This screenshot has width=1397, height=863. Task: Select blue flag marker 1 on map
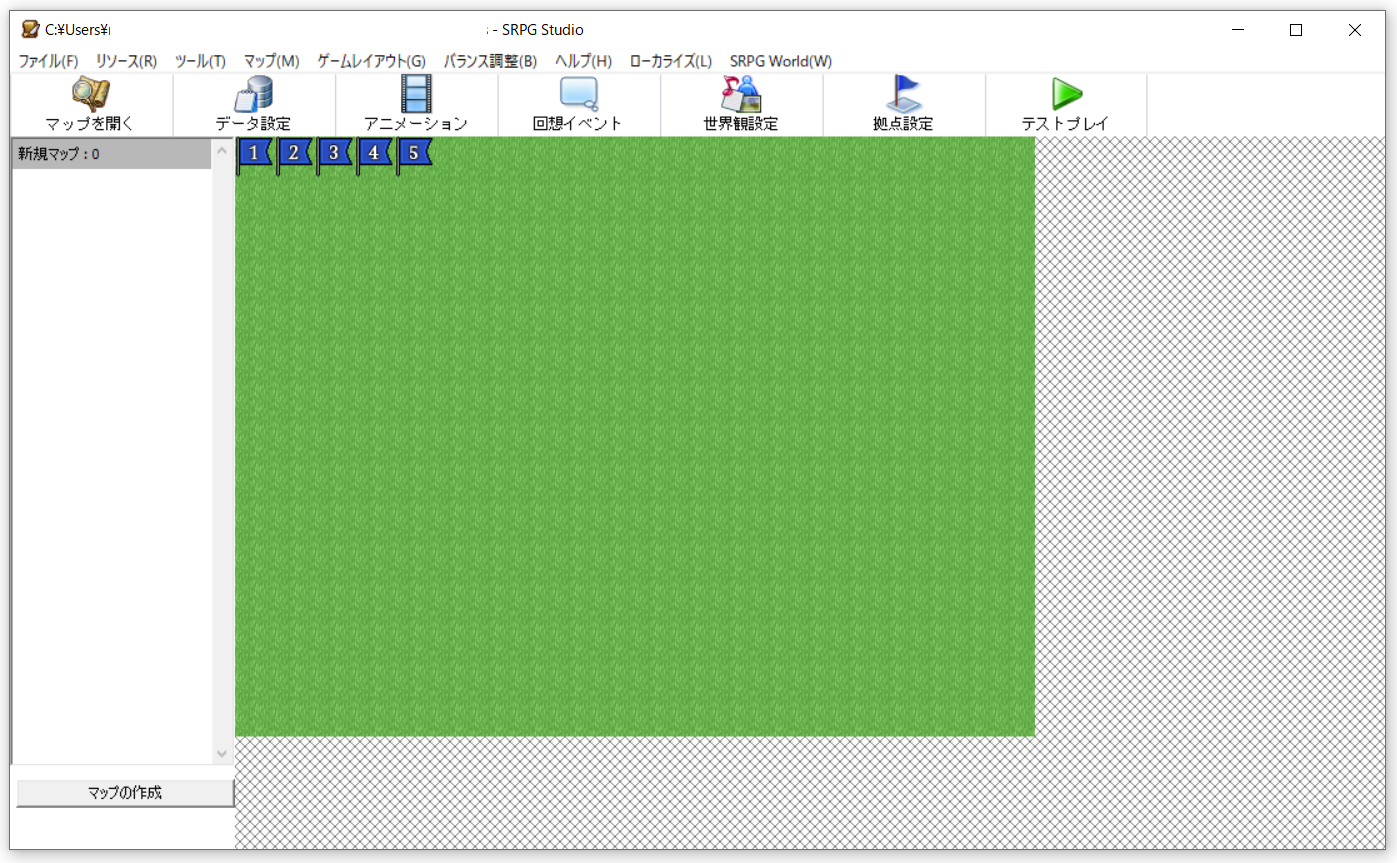(x=255, y=153)
